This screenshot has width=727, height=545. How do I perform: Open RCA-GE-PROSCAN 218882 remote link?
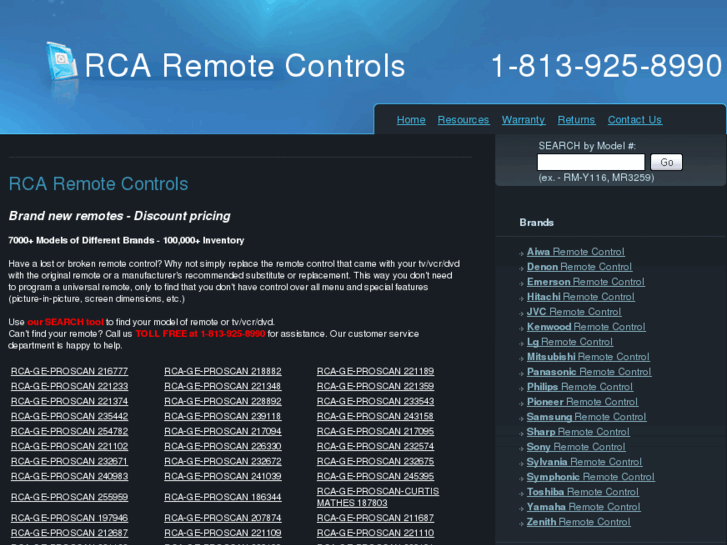click(223, 371)
